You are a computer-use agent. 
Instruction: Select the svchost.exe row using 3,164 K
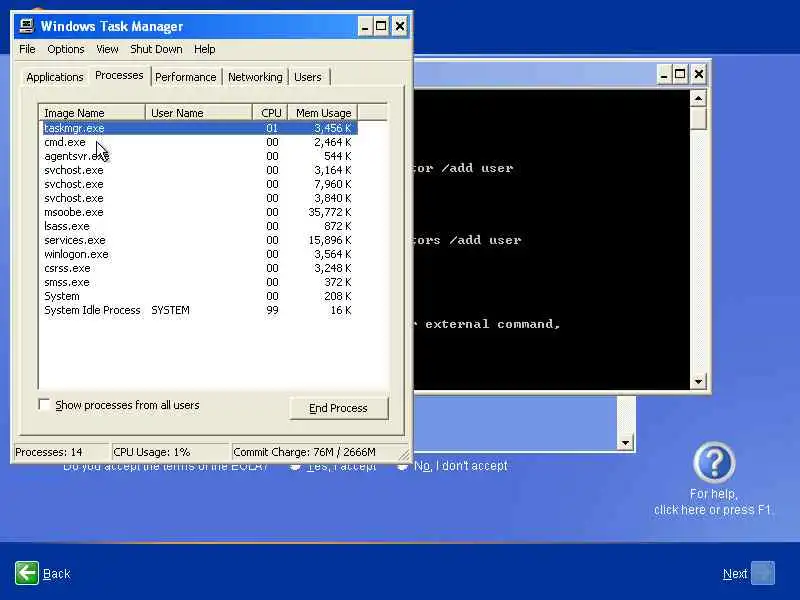click(x=199, y=170)
